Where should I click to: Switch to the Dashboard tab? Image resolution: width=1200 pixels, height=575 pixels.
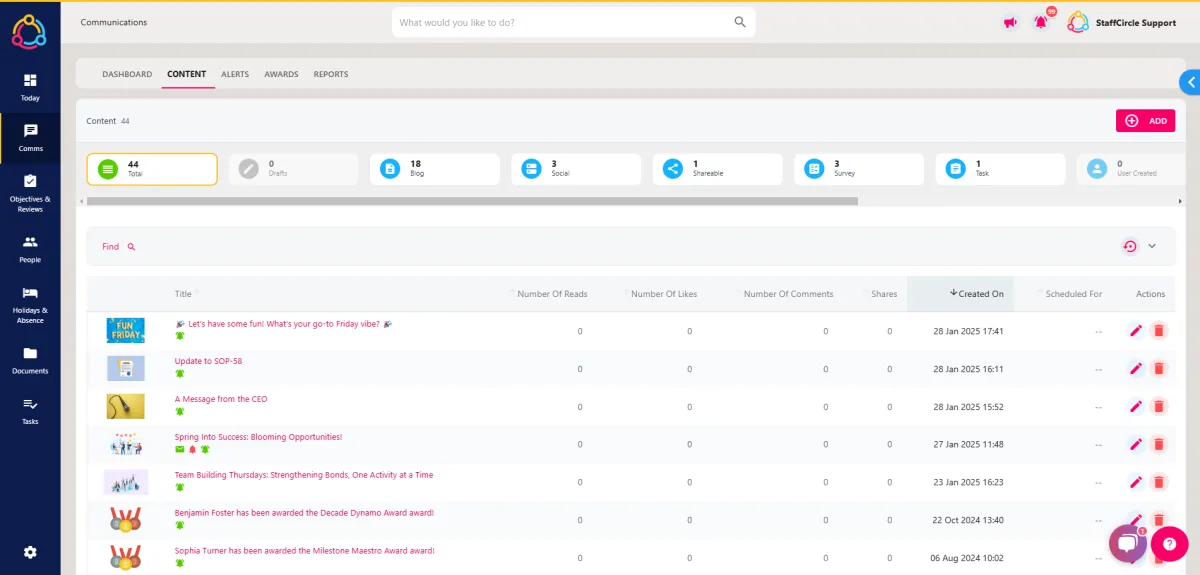pos(127,74)
